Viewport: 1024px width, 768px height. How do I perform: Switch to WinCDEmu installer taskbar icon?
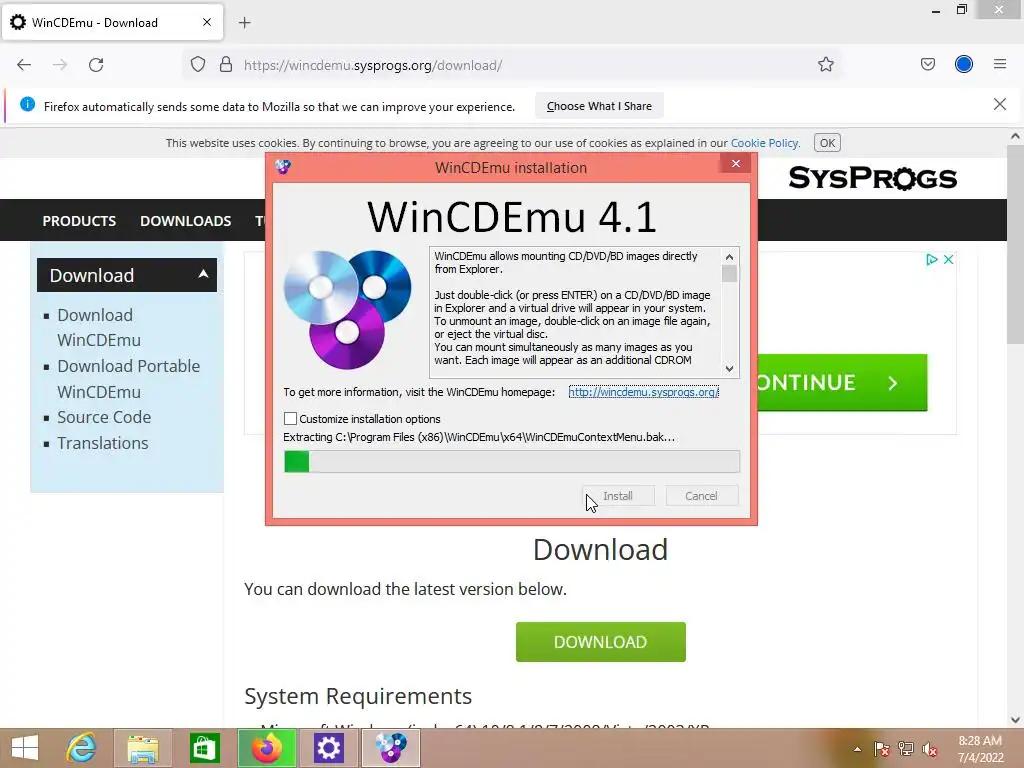391,748
